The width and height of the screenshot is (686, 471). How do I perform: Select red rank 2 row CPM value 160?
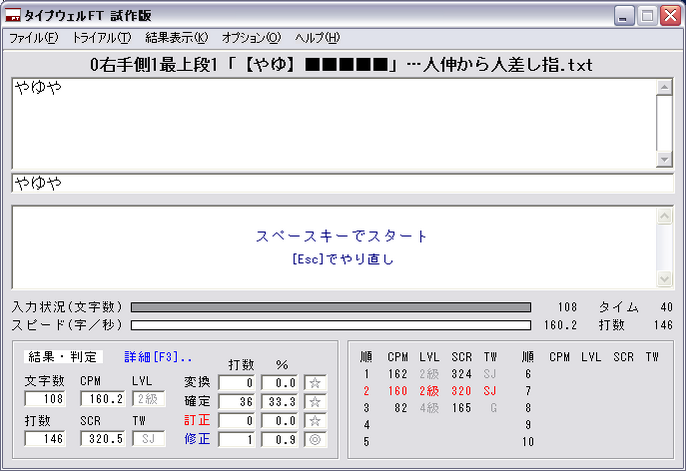coord(398,391)
